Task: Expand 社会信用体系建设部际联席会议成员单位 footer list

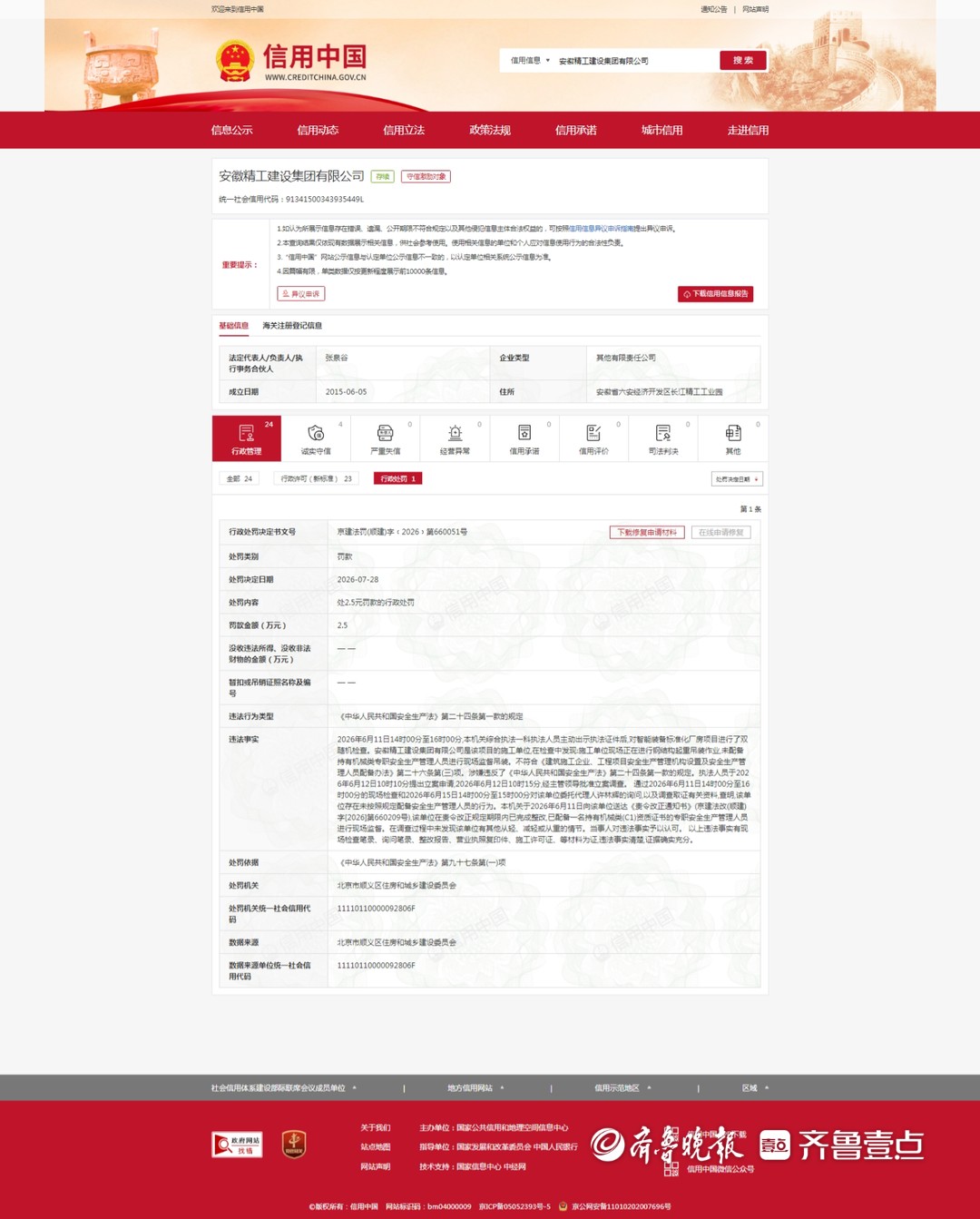Action: (x=284, y=1087)
